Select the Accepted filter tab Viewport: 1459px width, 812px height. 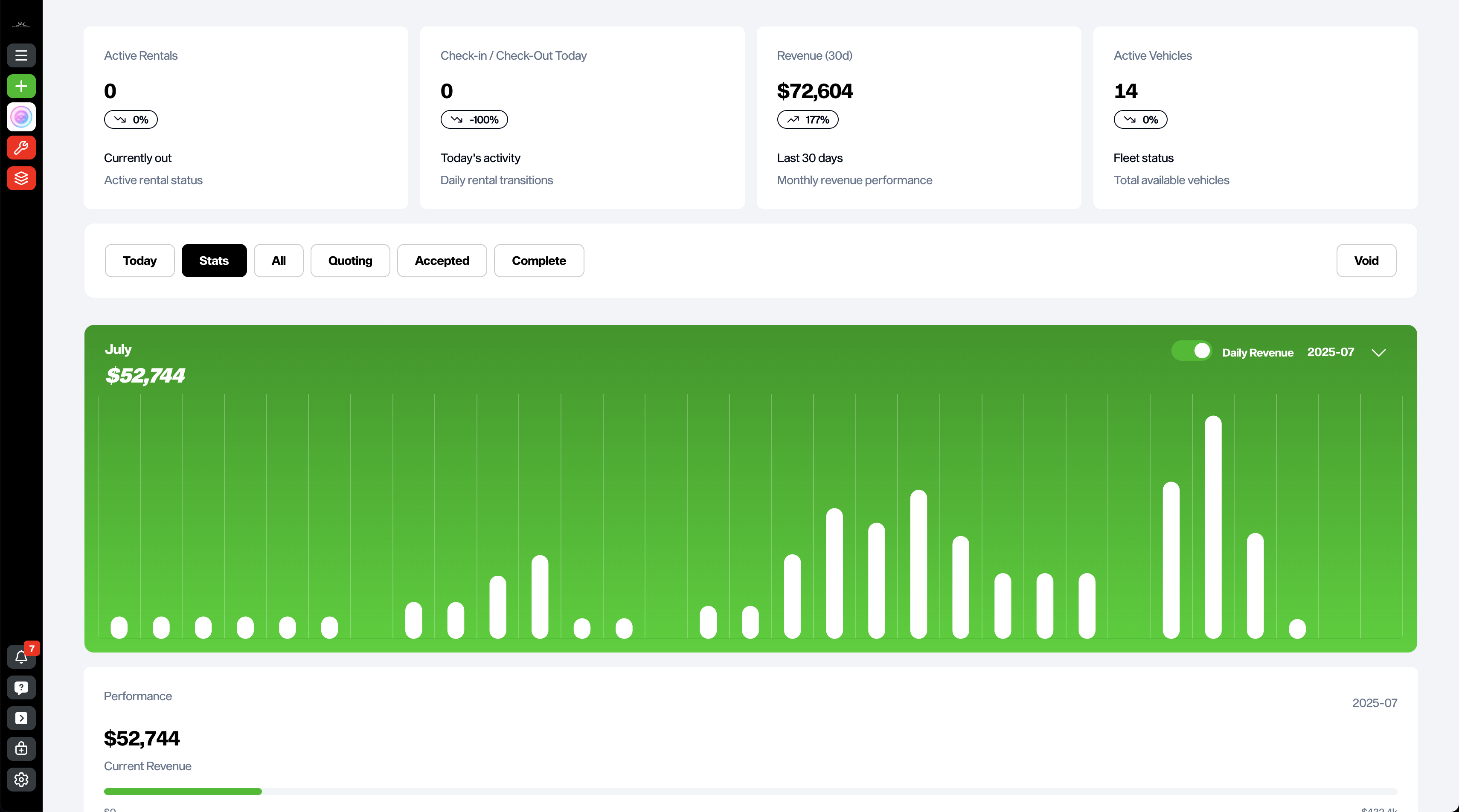(442, 261)
